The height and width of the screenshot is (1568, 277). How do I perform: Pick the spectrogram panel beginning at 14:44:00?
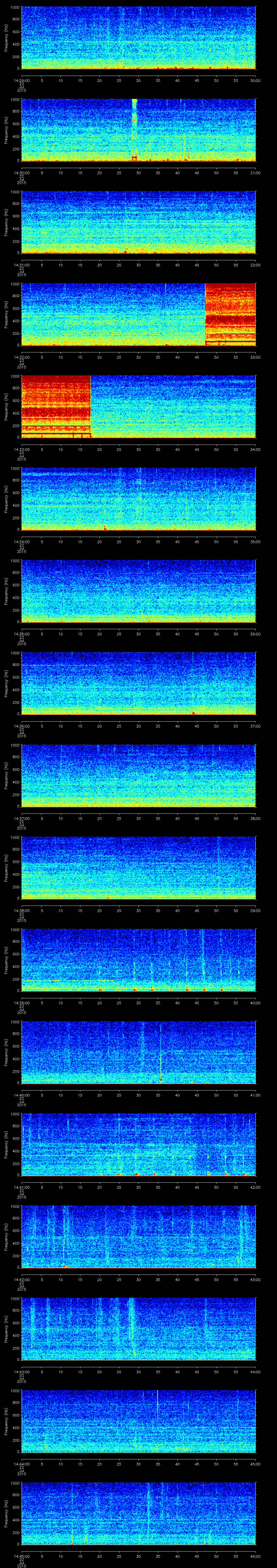138,1421
